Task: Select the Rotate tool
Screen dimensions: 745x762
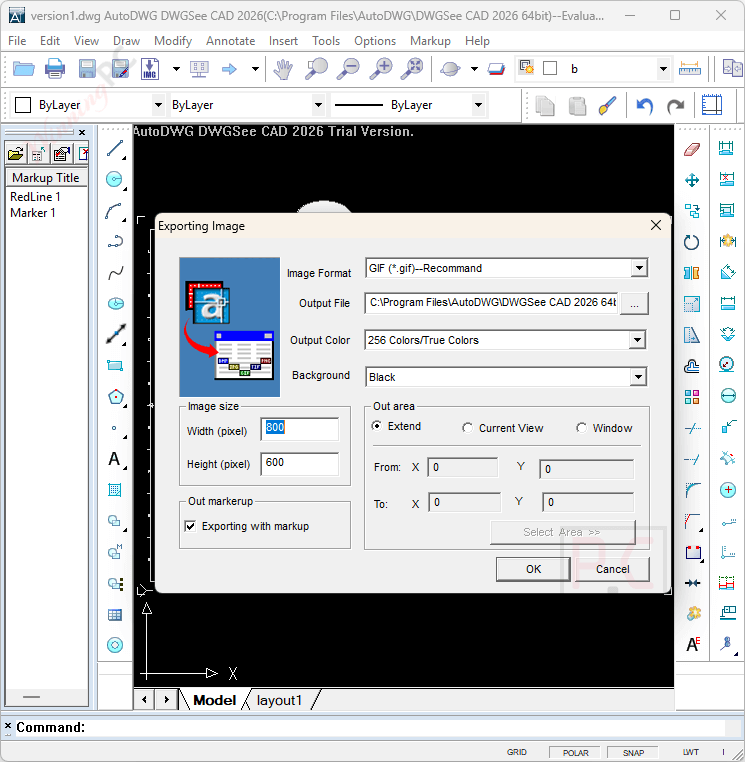Action: (x=692, y=242)
